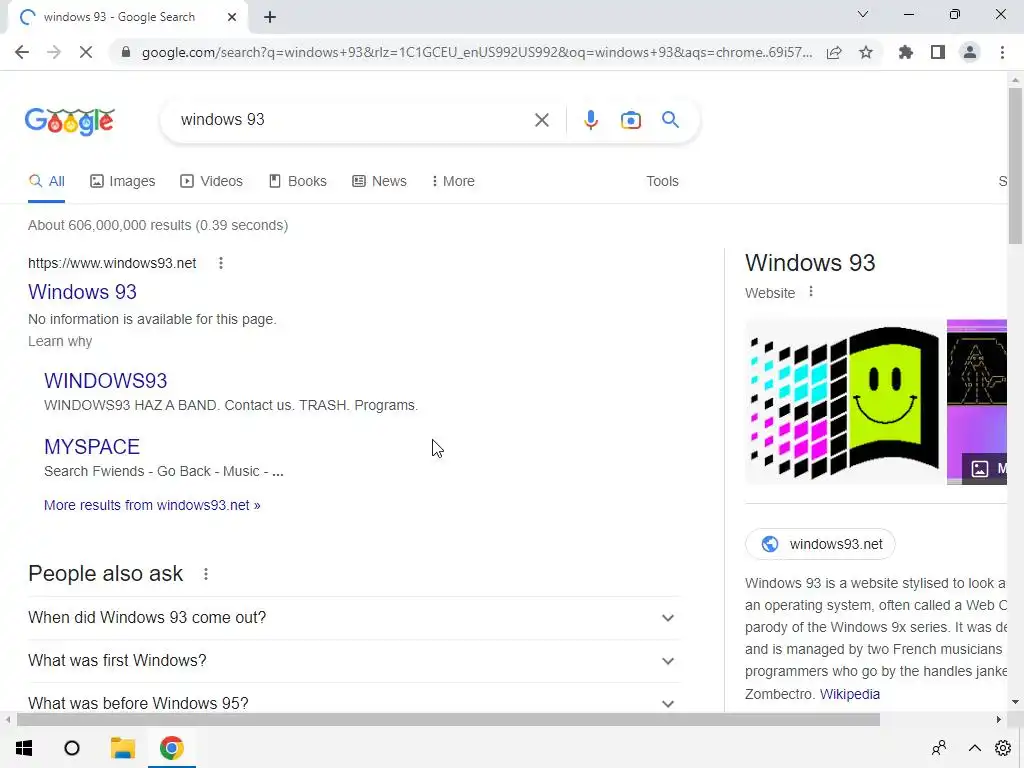This screenshot has width=1024, height=768.
Task: Expand When did Windows 93 come out
Action: 353,618
